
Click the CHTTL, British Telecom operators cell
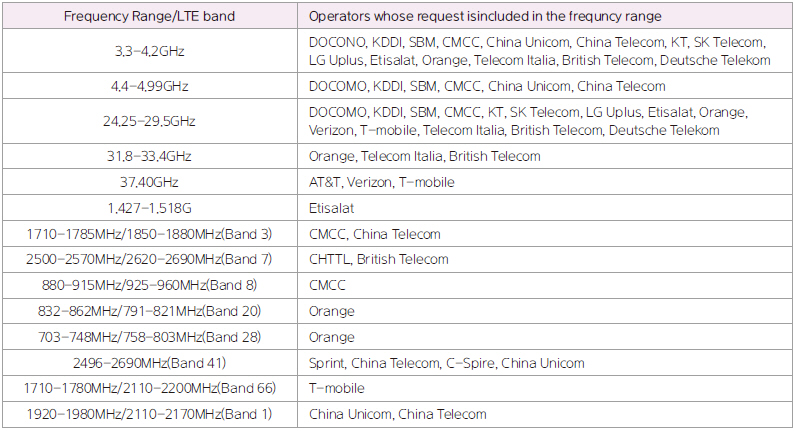click(x=379, y=260)
